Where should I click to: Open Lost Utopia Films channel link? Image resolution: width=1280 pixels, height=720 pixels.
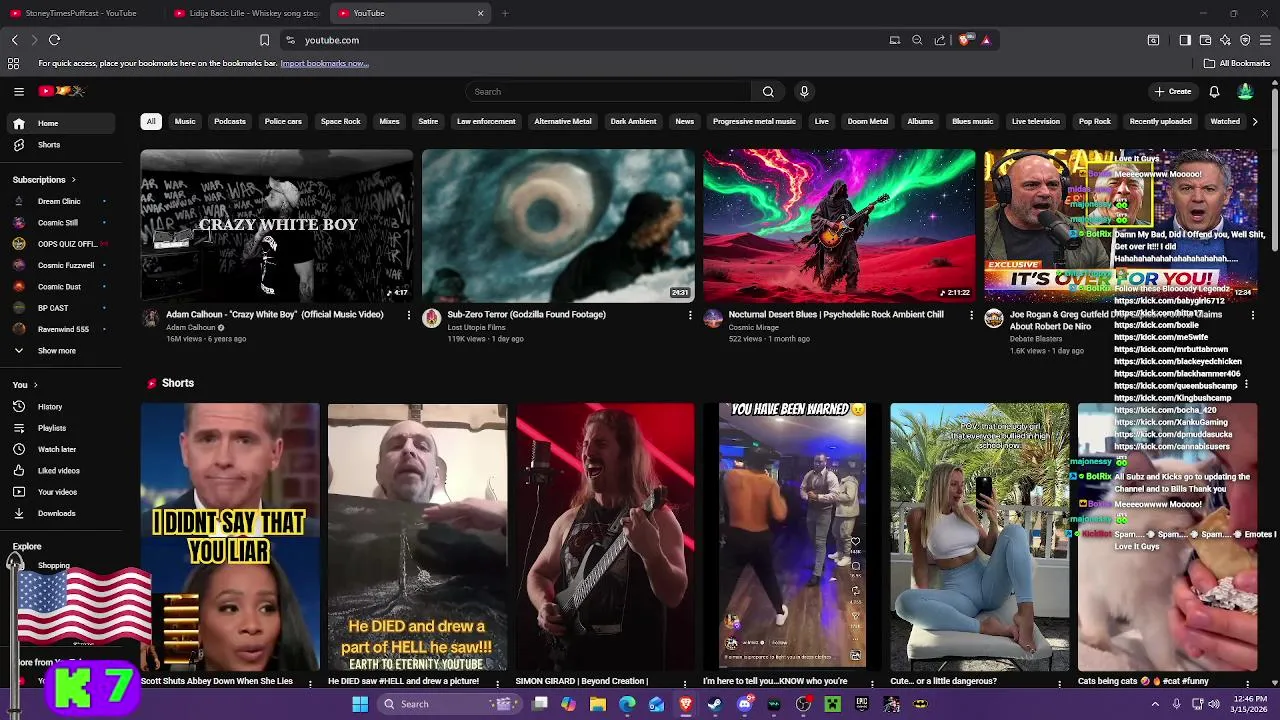coord(476,327)
